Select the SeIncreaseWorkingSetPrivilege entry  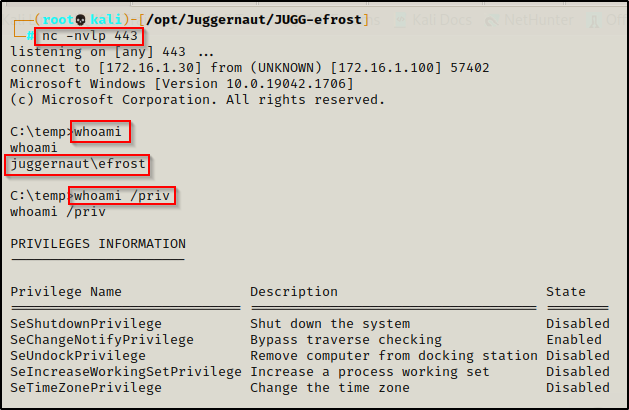click(x=126, y=372)
